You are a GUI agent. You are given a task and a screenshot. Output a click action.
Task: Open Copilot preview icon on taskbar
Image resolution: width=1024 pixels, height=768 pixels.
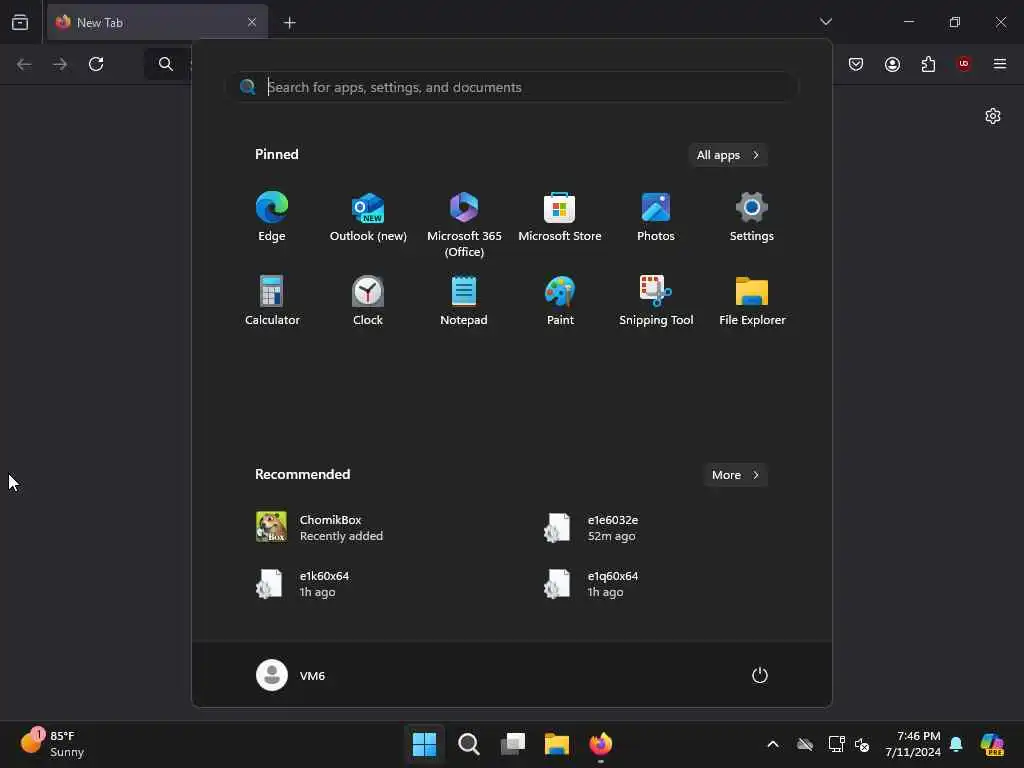992,744
